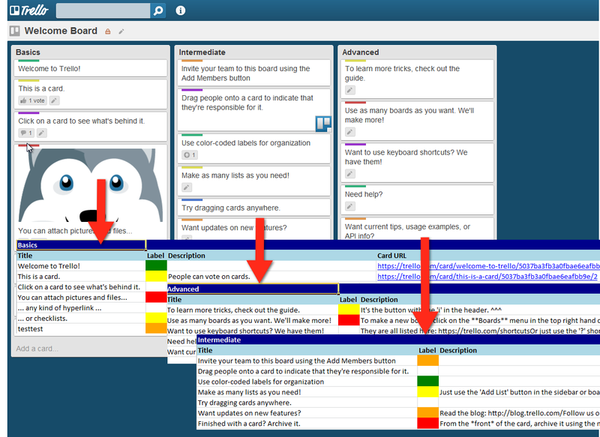This screenshot has height=437, width=600.
Task: Click pencil badge on keyboard shortcuts card
Action: coord(350,174)
